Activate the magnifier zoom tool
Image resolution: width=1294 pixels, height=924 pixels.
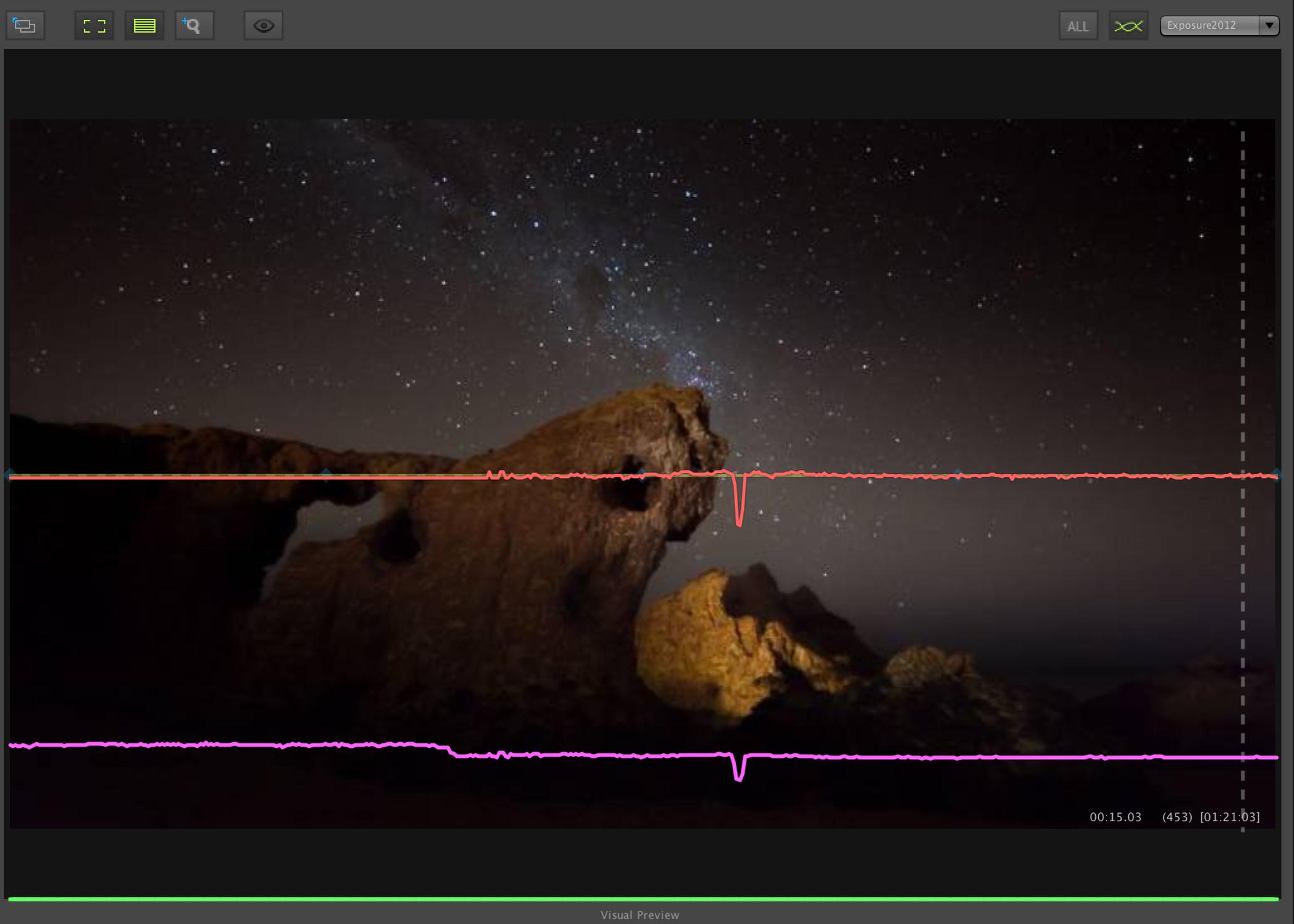click(194, 26)
